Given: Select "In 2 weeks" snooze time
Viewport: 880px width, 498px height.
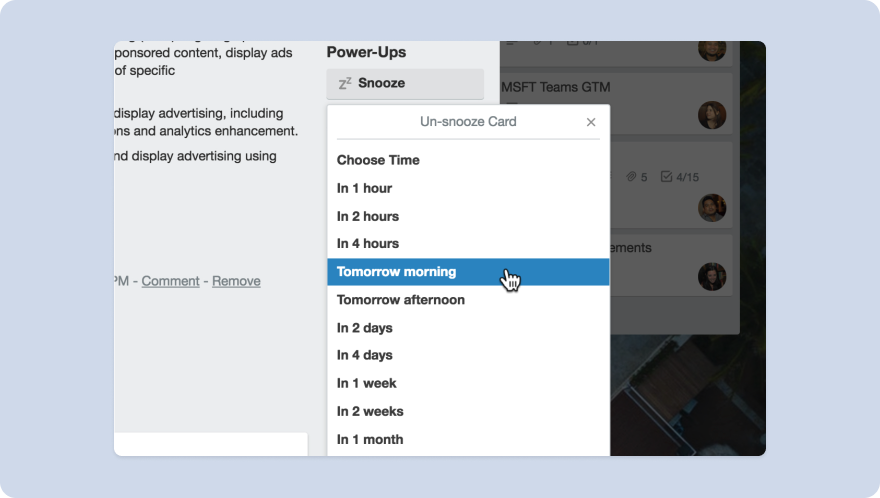Looking at the screenshot, I should (370, 411).
